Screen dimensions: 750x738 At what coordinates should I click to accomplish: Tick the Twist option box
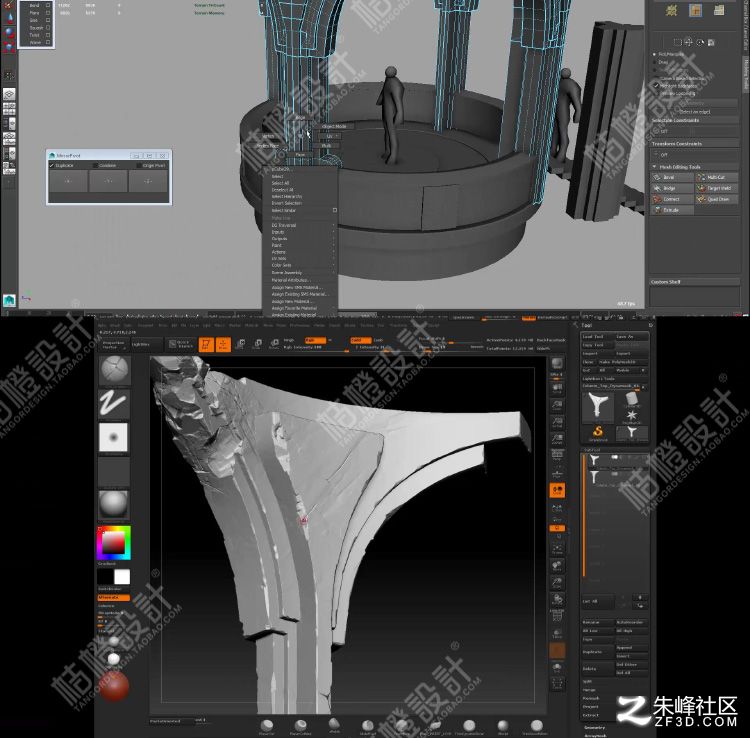[48, 35]
